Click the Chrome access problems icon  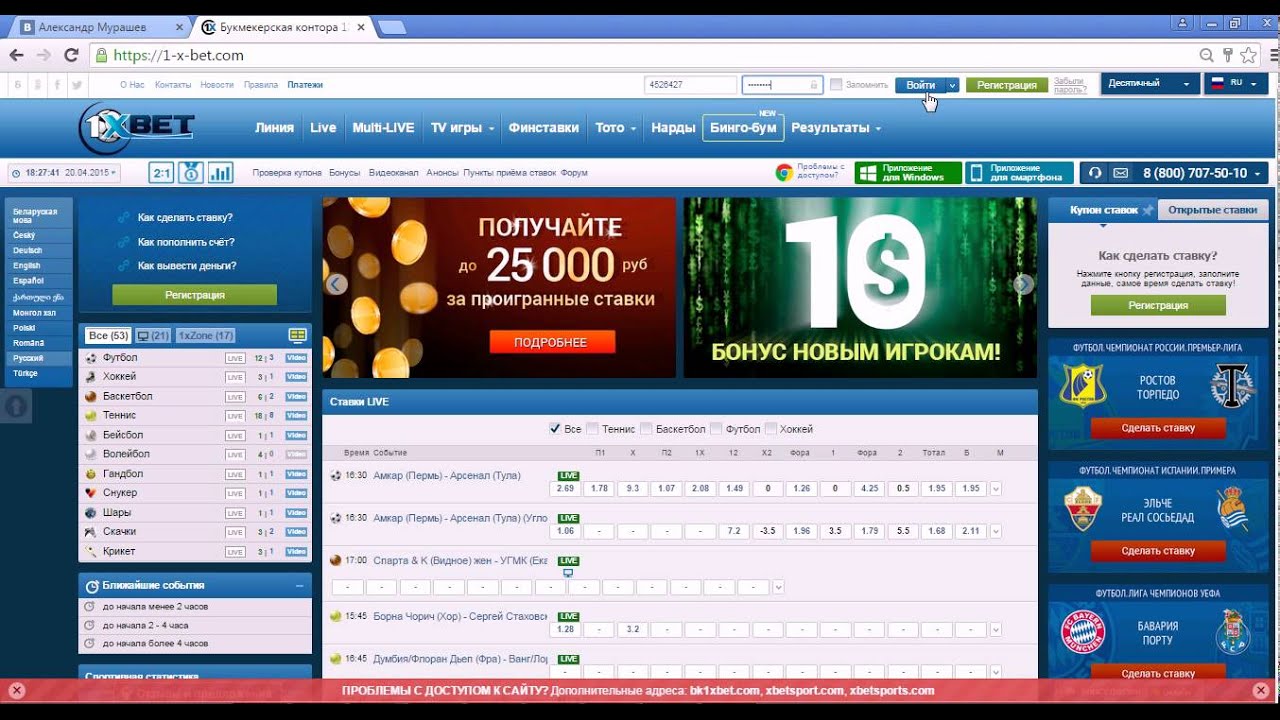pyautogui.click(x=785, y=172)
